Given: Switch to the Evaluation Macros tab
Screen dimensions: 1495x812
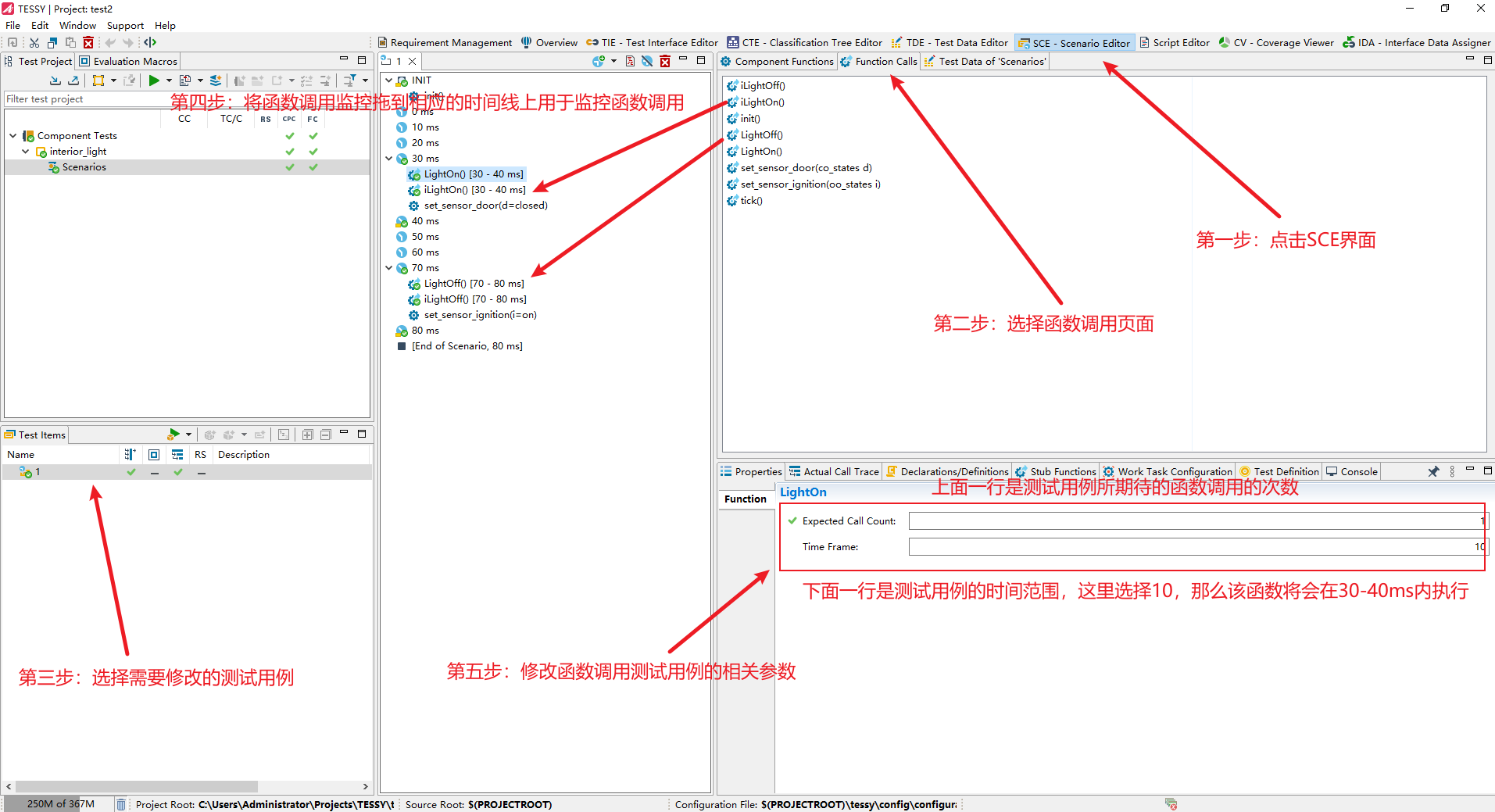Looking at the screenshot, I should [x=128, y=61].
